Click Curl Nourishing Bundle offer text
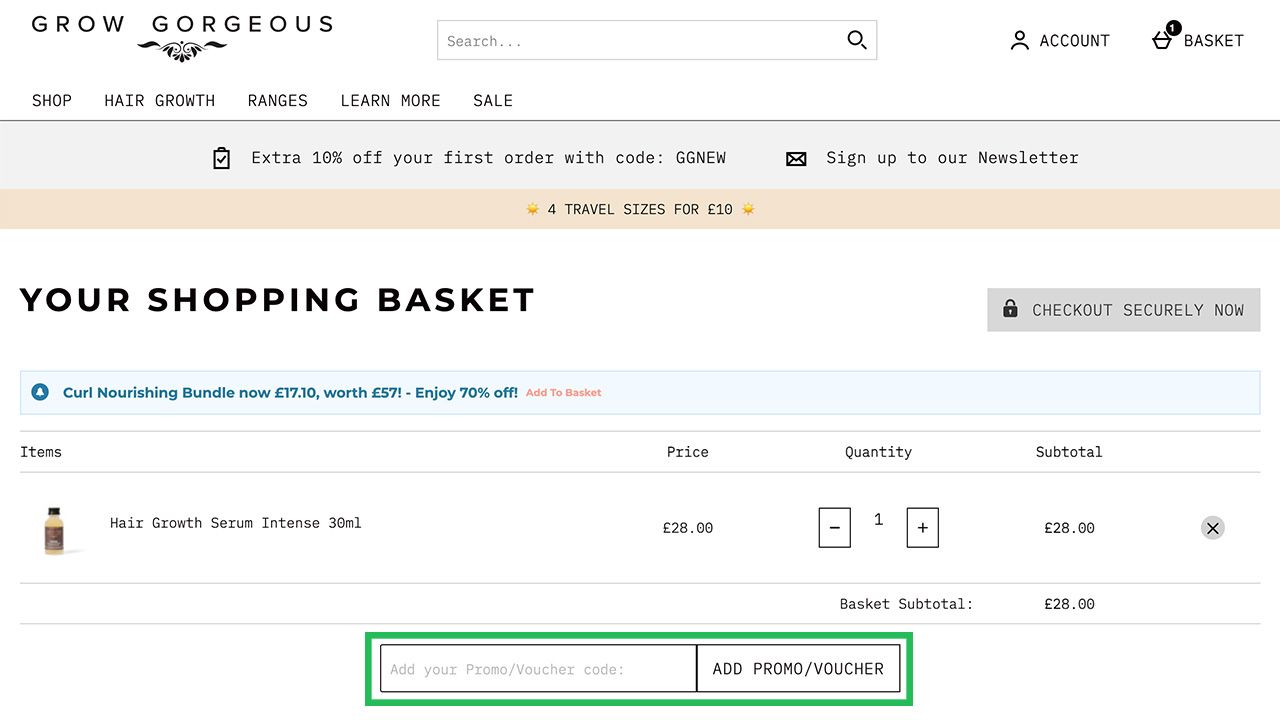The image size is (1280, 720). tap(290, 393)
